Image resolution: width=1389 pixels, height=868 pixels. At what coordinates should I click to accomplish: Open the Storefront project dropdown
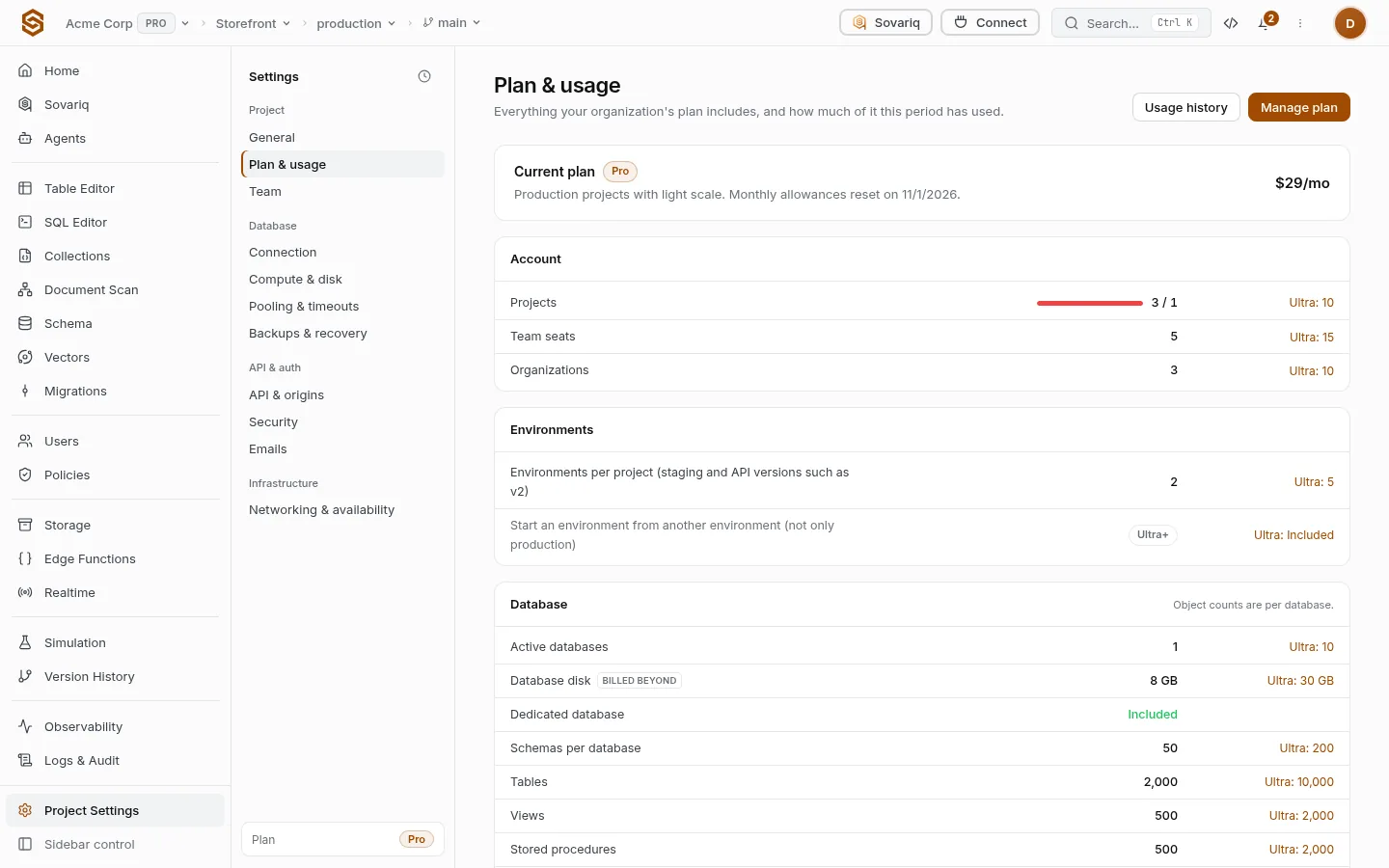coord(253,23)
